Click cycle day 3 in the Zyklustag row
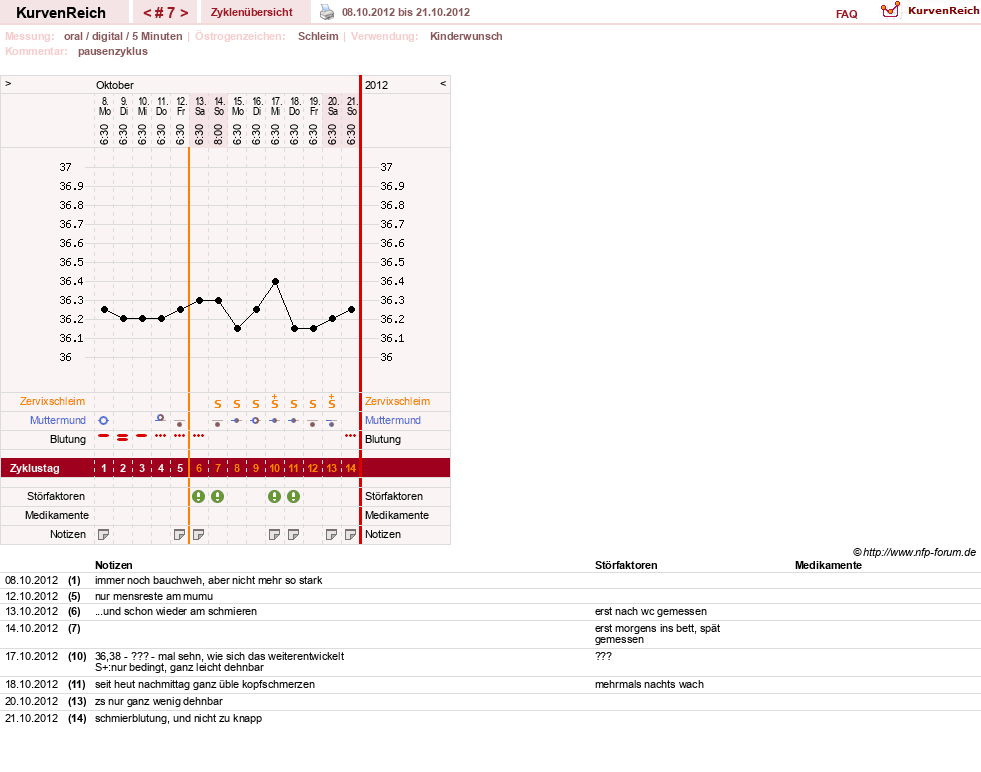This screenshot has height=772, width=981. click(142, 468)
